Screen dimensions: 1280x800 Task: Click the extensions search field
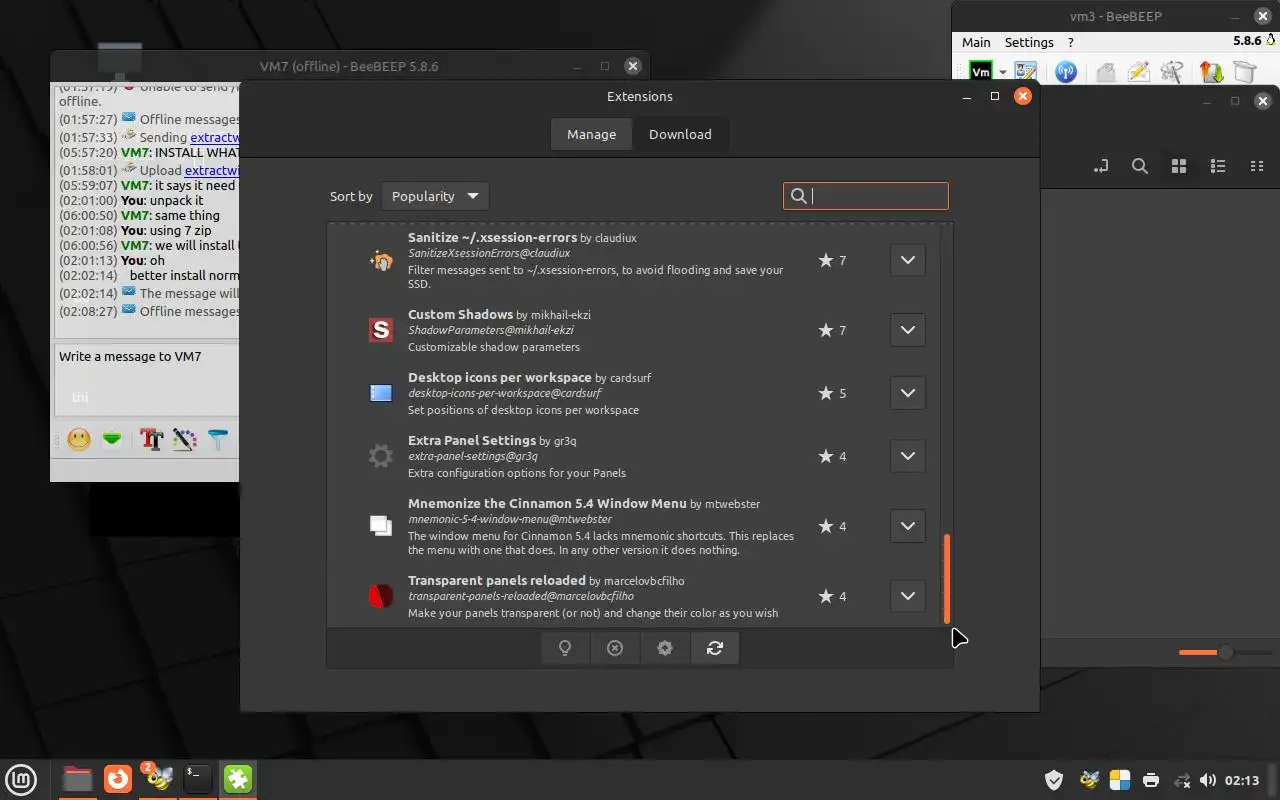point(866,196)
